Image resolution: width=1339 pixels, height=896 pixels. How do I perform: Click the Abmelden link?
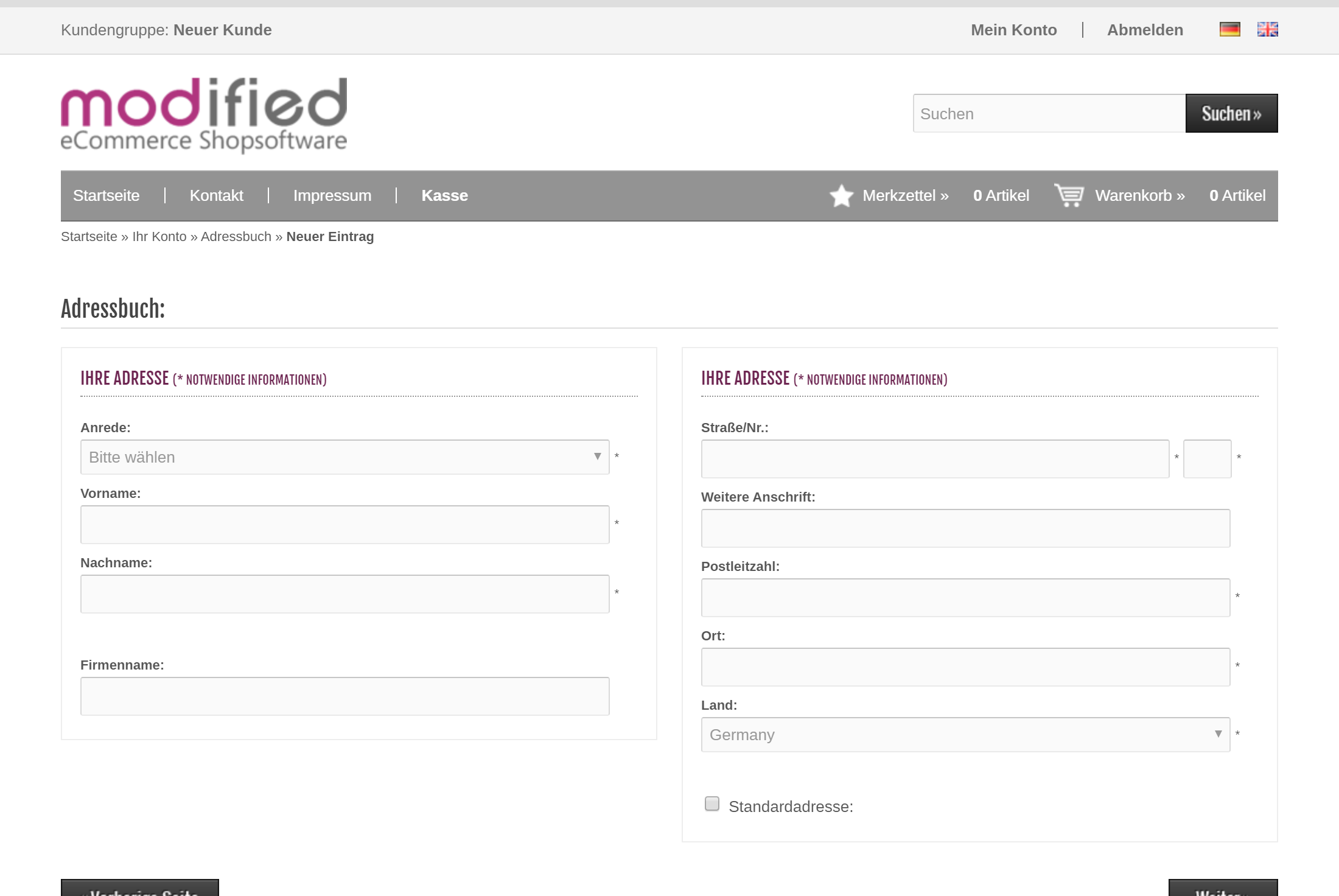click(x=1145, y=30)
